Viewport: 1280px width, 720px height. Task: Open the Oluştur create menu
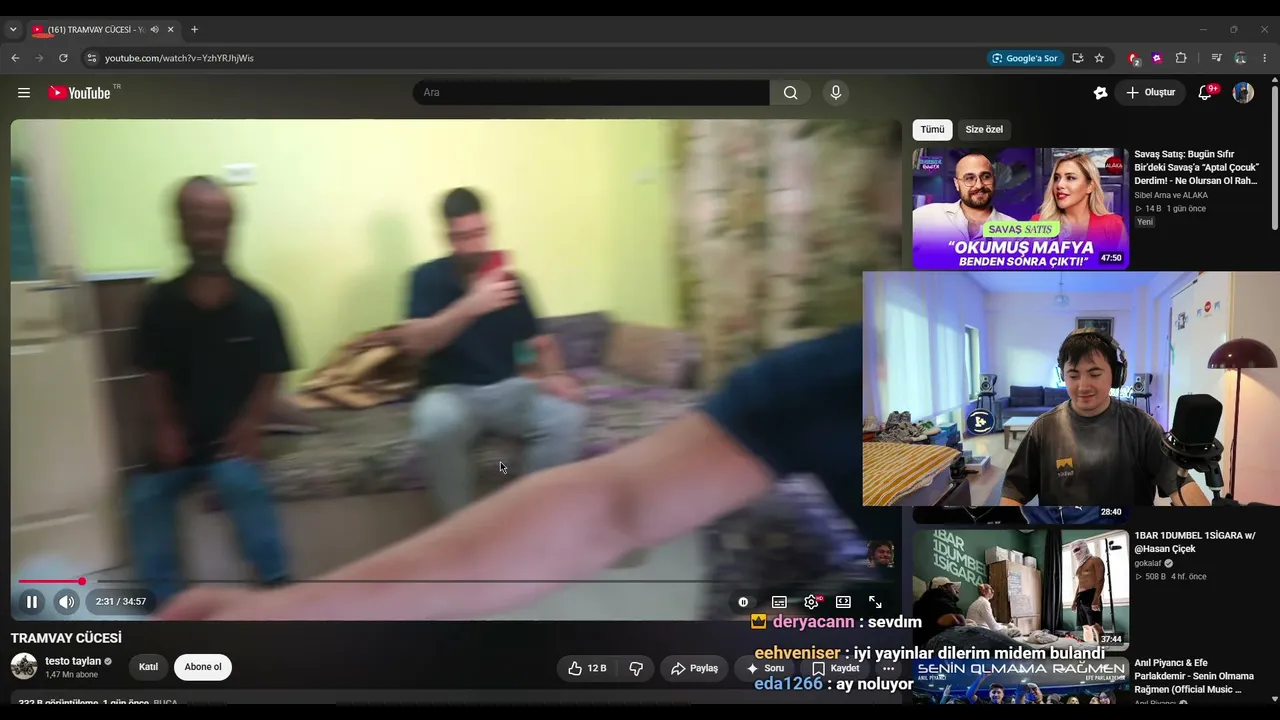pyautogui.click(x=1150, y=93)
